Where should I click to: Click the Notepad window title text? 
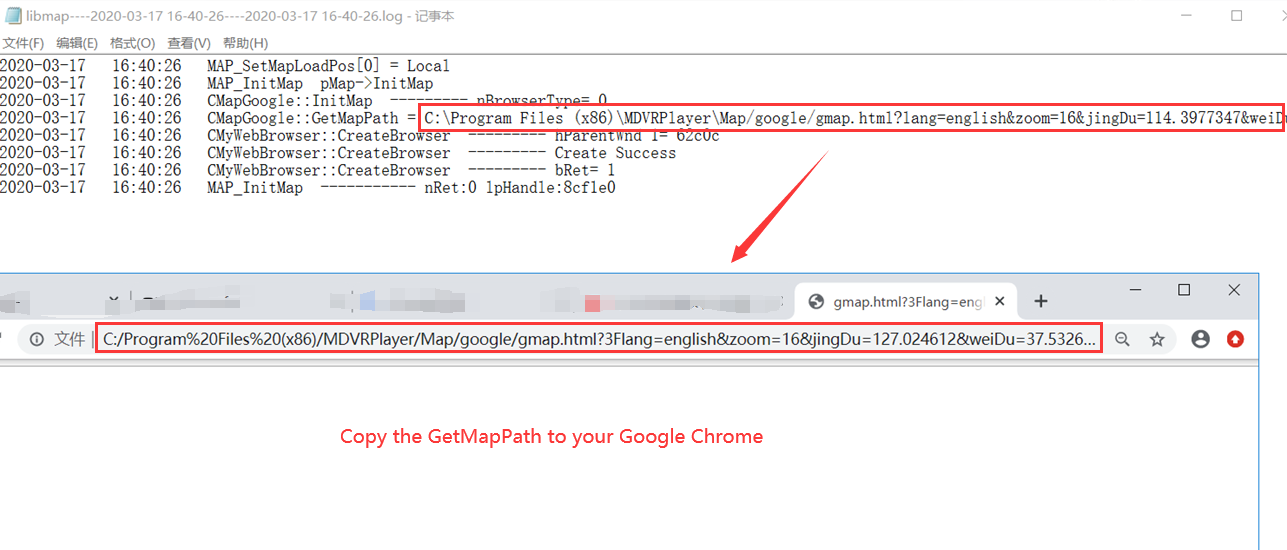(240, 16)
